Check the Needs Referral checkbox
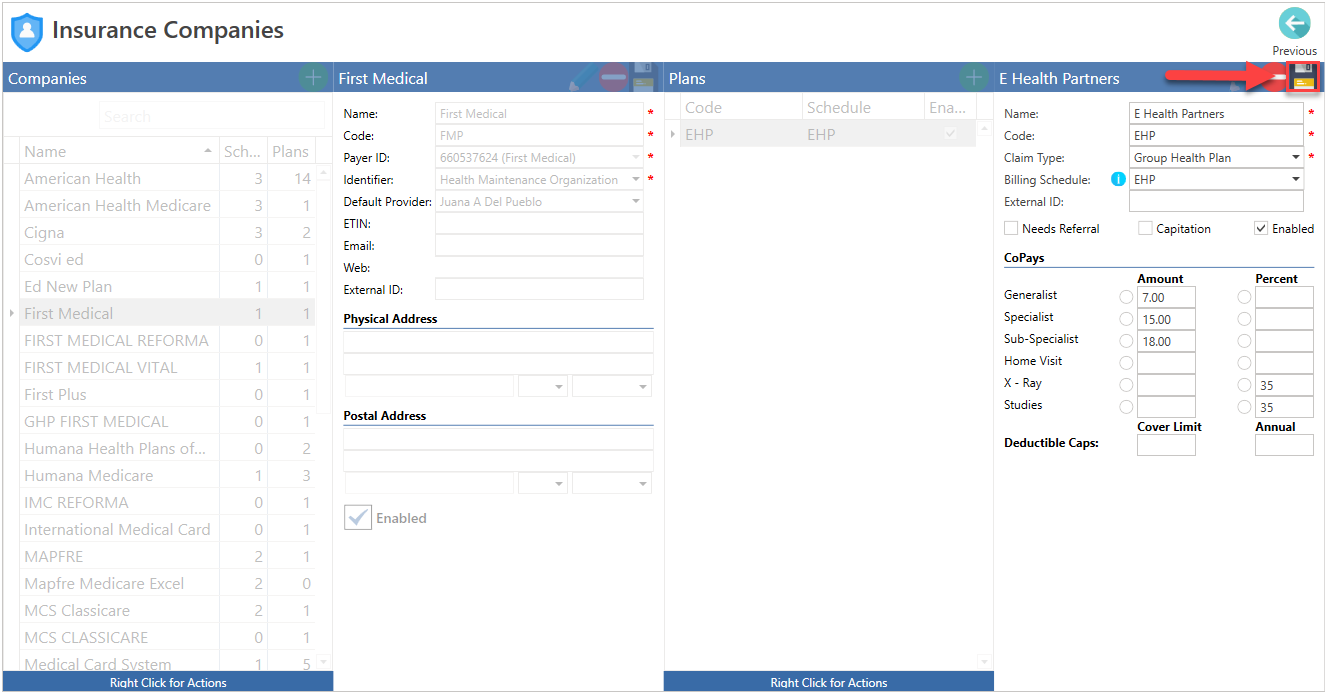1330x697 pixels. [x=1011, y=228]
